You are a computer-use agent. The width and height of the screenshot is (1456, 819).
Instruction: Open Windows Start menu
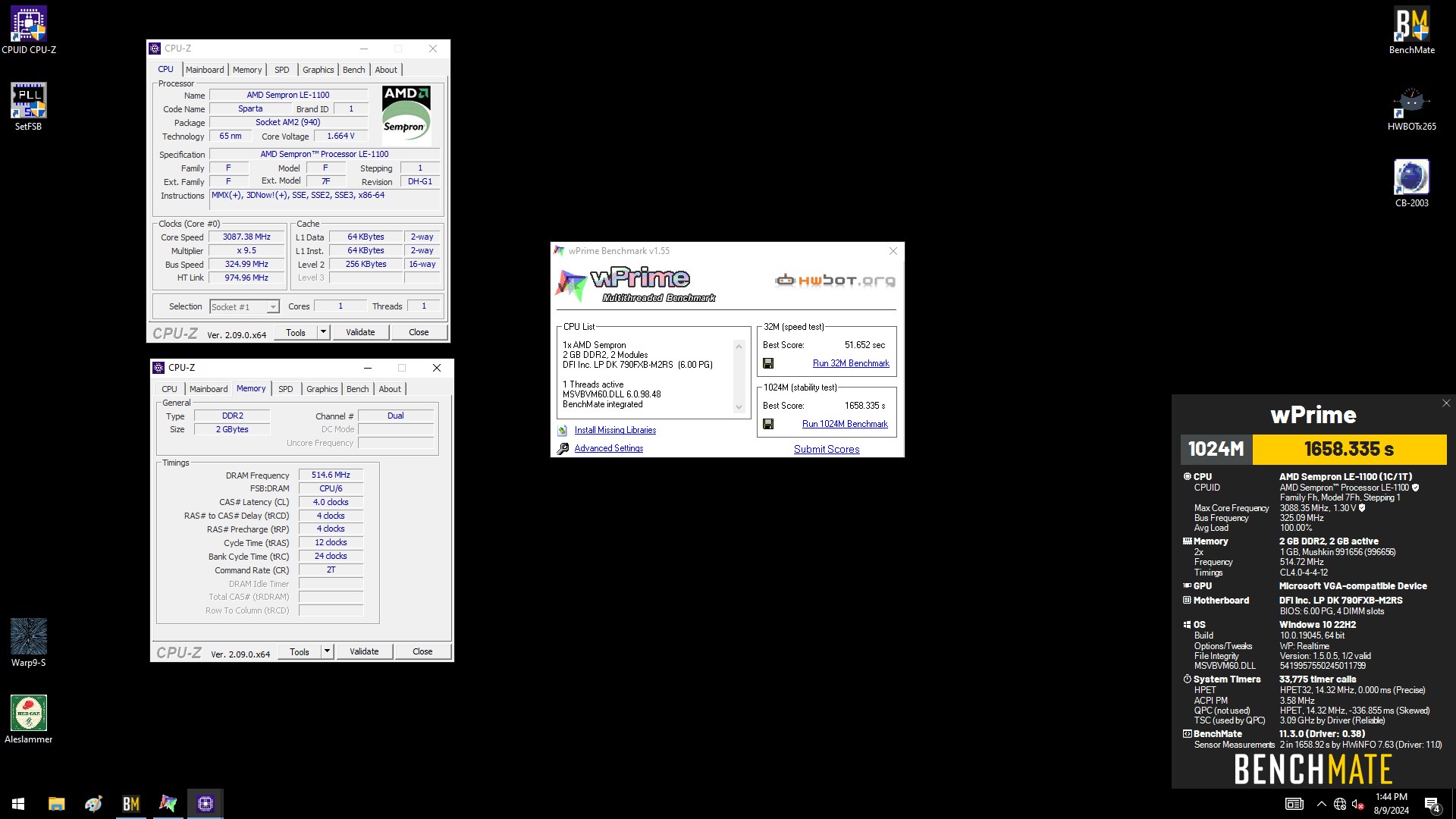tap(18, 804)
